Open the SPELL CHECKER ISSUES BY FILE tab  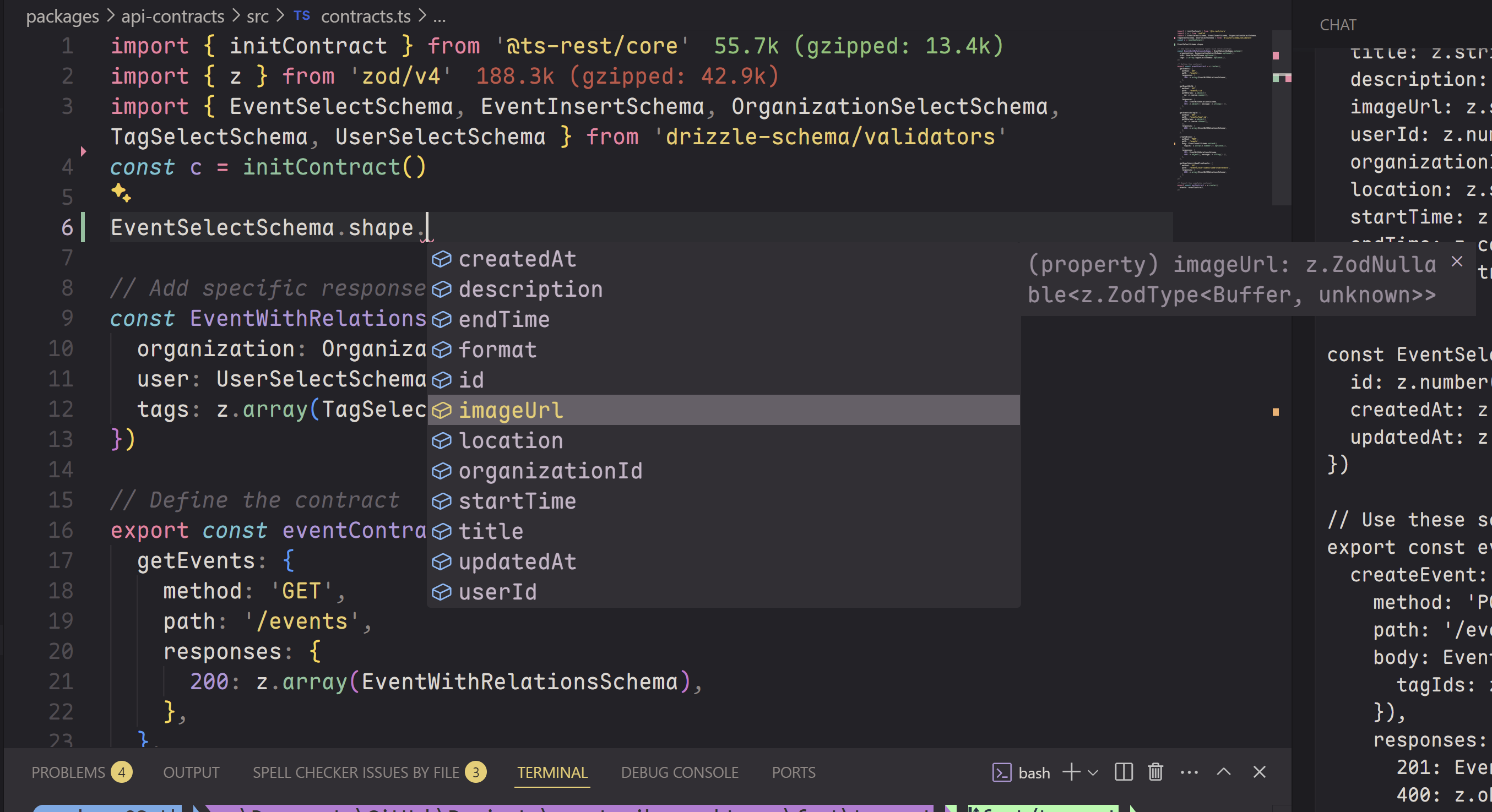click(x=356, y=773)
